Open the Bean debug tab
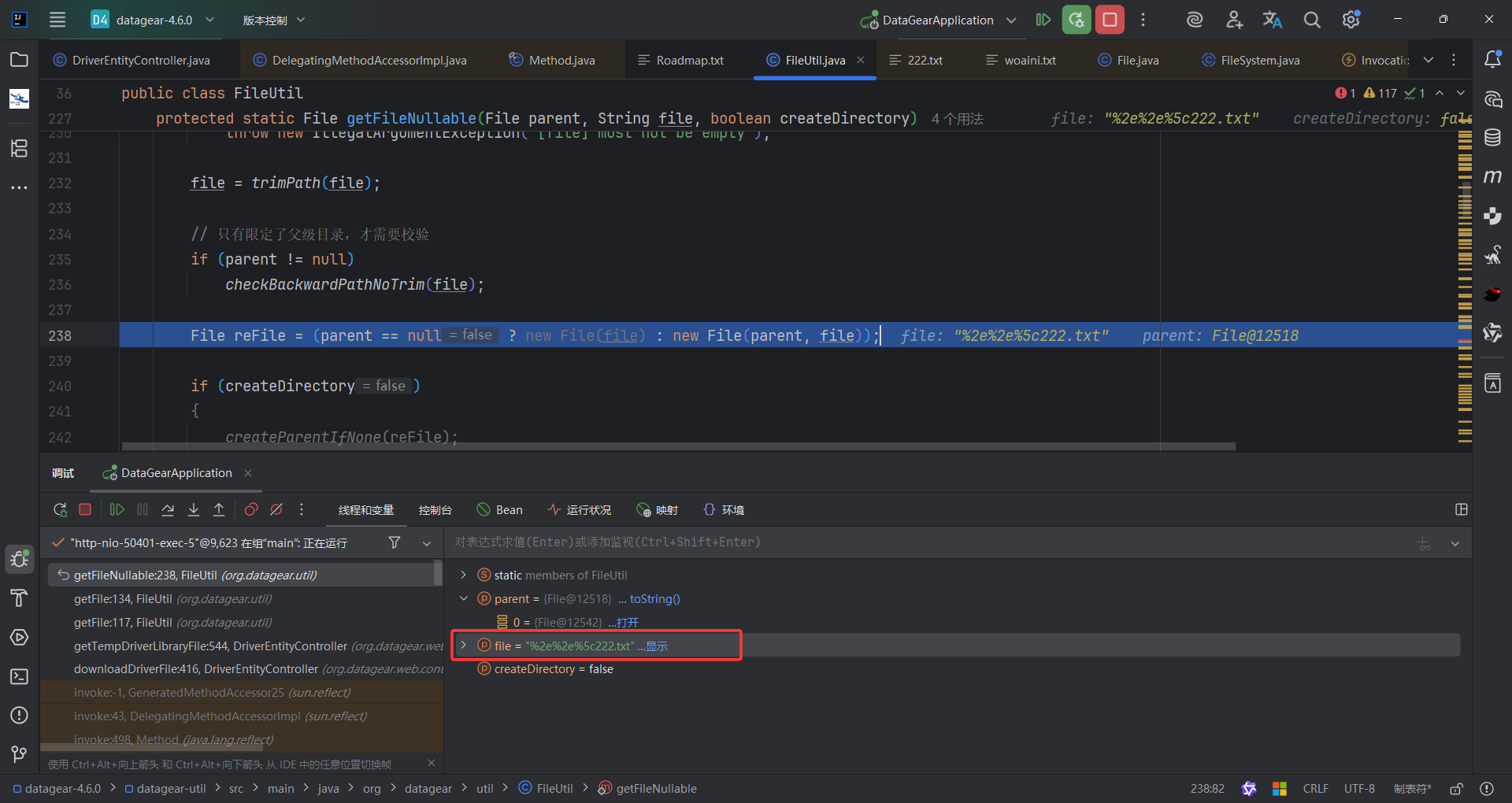 point(500,510)
